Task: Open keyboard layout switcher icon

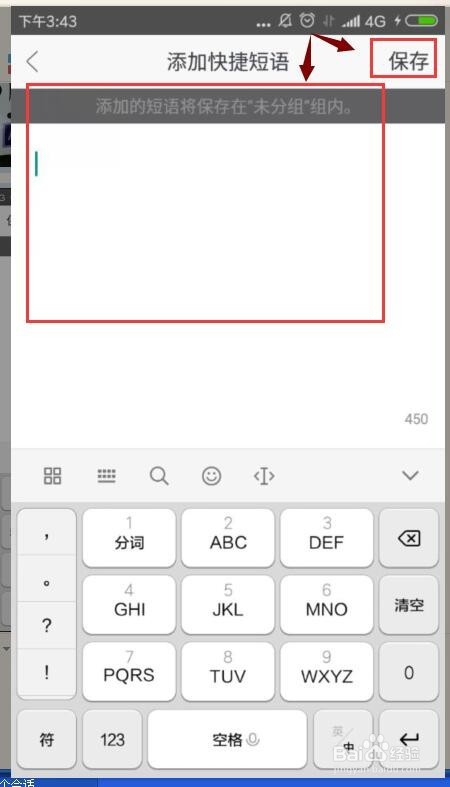Action: pos(106,476)
